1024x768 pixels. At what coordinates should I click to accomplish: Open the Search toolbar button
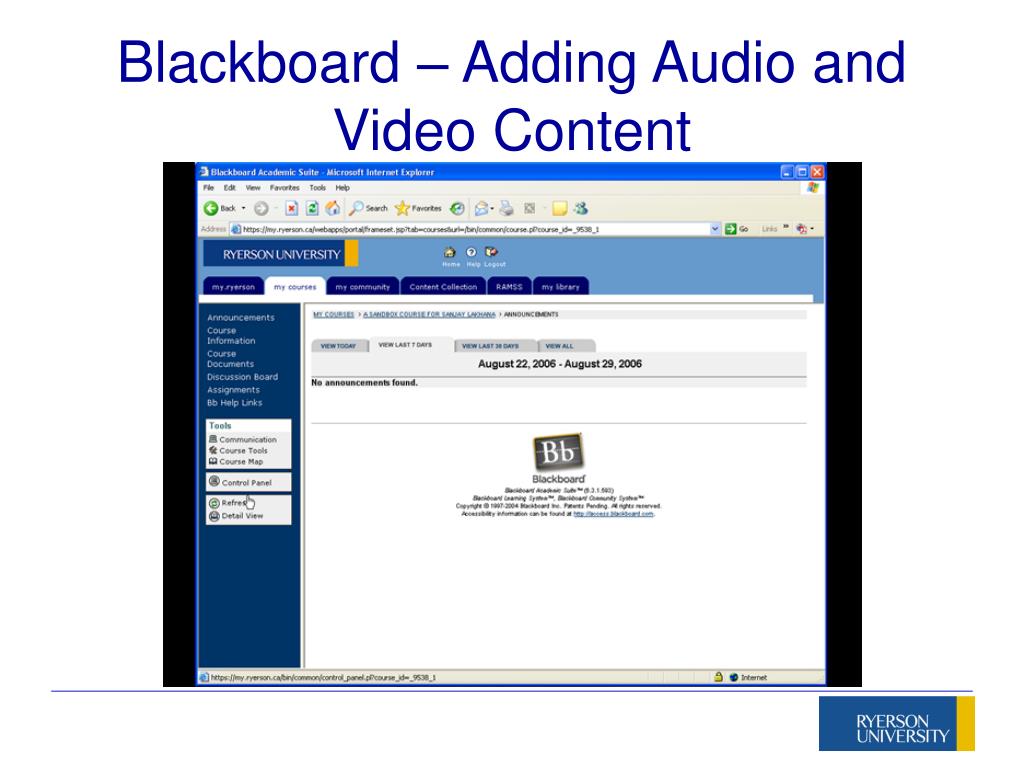tap(368, 208)
